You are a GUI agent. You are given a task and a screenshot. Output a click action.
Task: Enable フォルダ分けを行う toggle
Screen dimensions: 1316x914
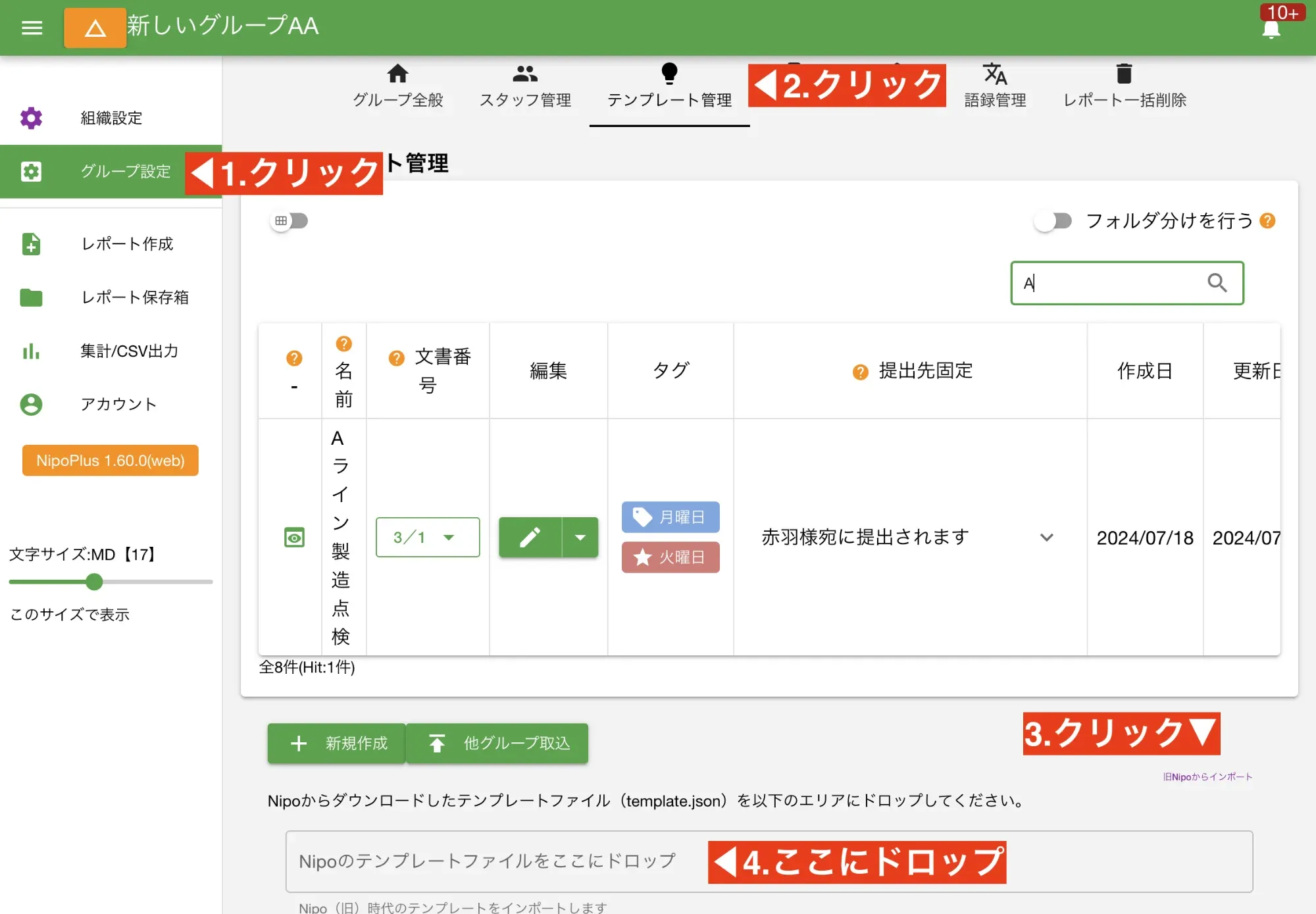[1053, 221]
